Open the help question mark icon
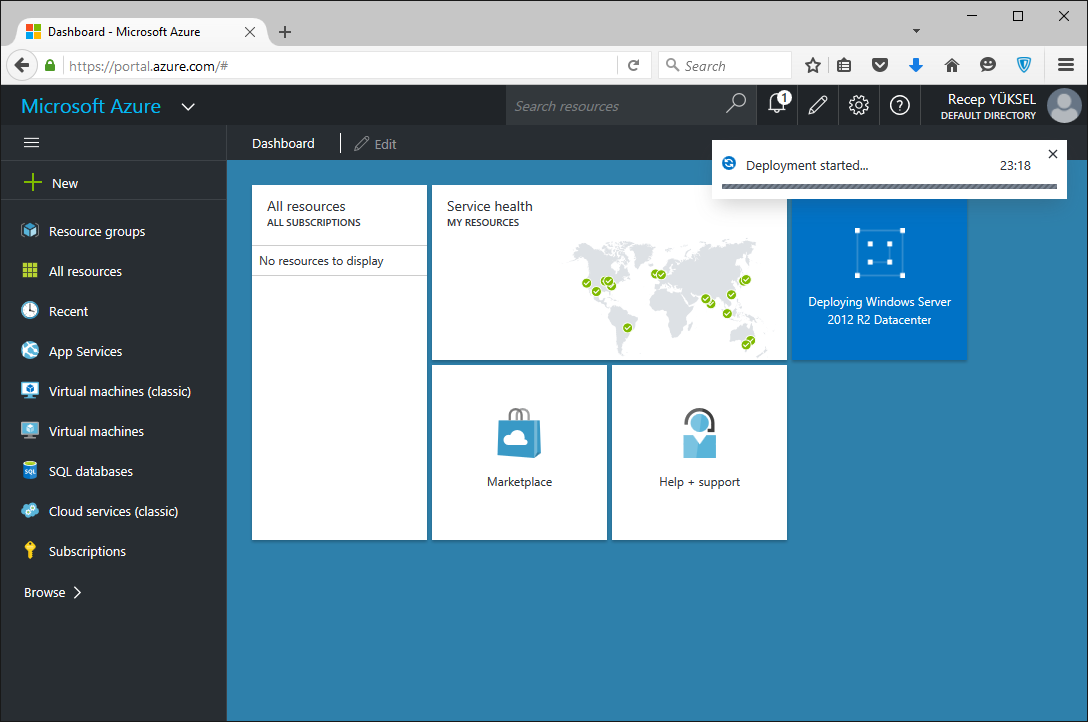Image resolution: width=1088 pixels, height=722 pixels. (x=899, y=105)
